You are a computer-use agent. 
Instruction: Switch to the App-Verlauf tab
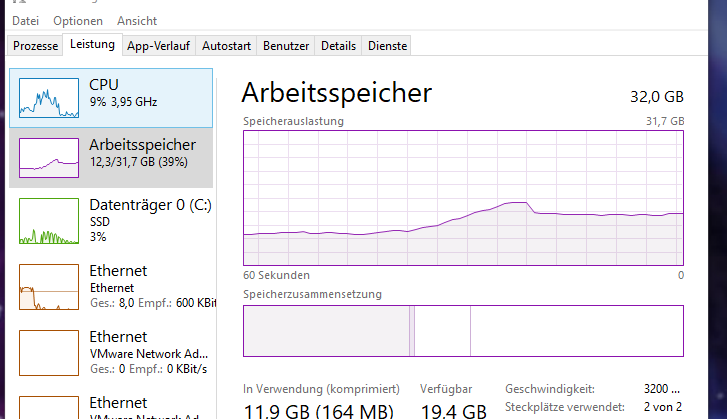pos(159,46)
